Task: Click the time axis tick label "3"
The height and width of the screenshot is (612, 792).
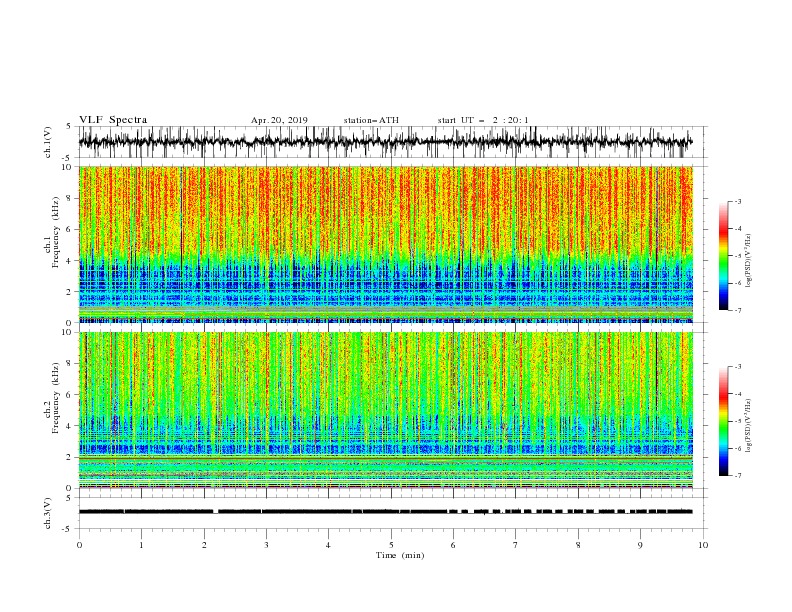Action: pos(266,545)
